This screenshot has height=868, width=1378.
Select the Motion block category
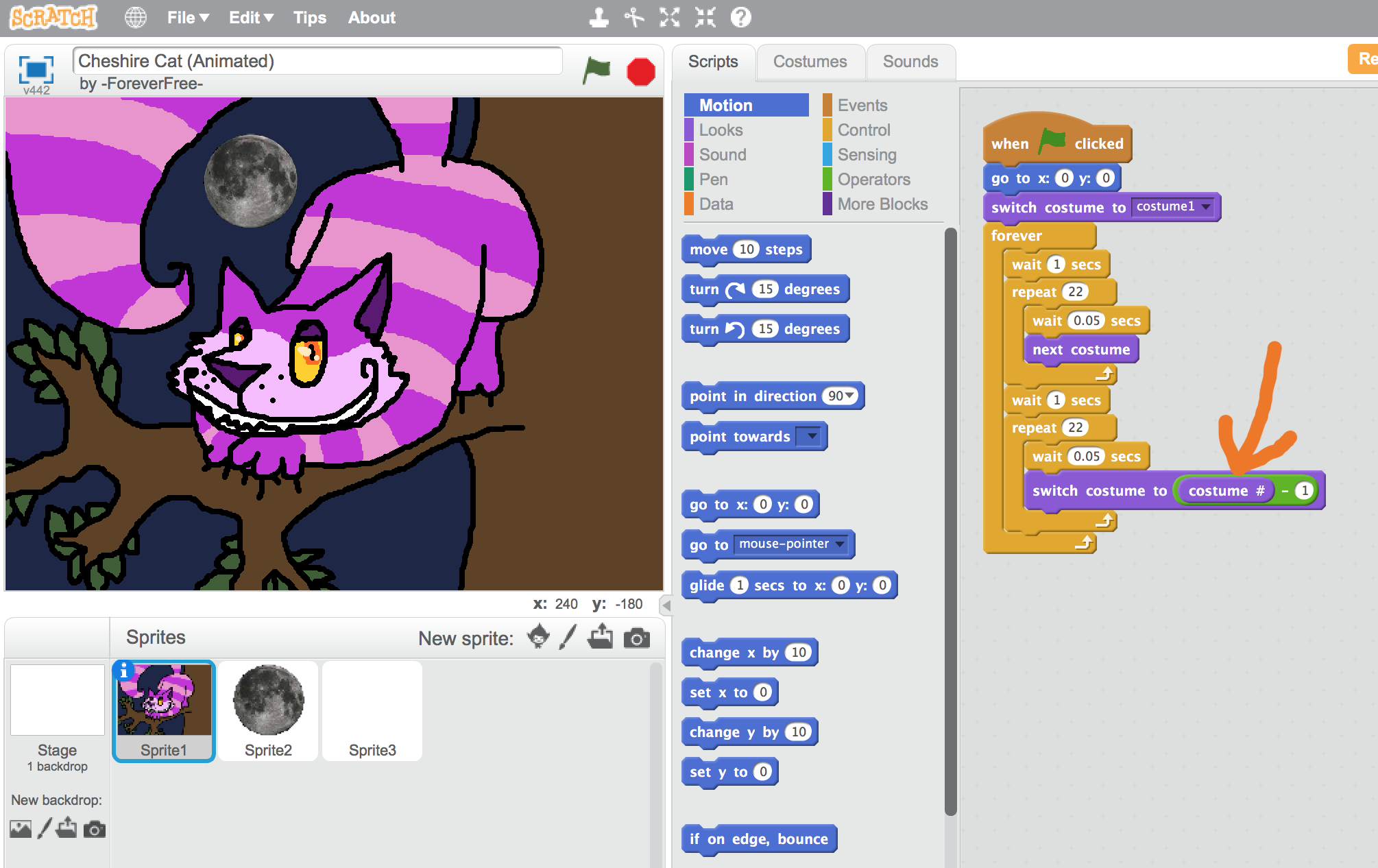coord(747,105)
